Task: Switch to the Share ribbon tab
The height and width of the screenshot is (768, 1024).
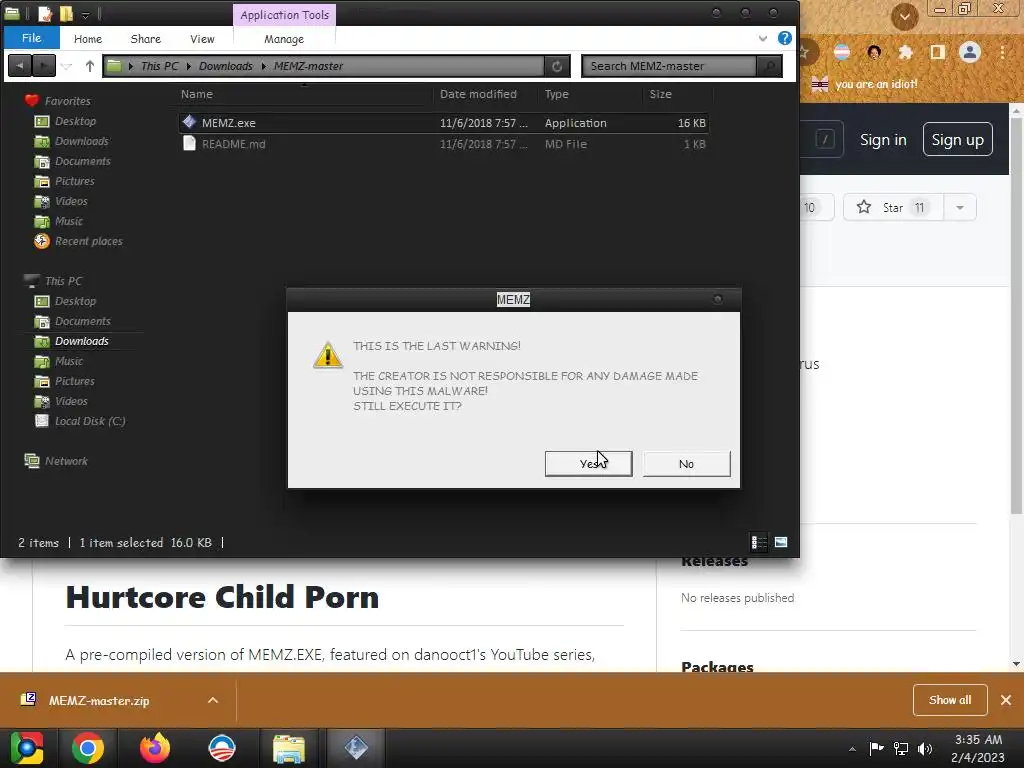Action: point(146,39)
